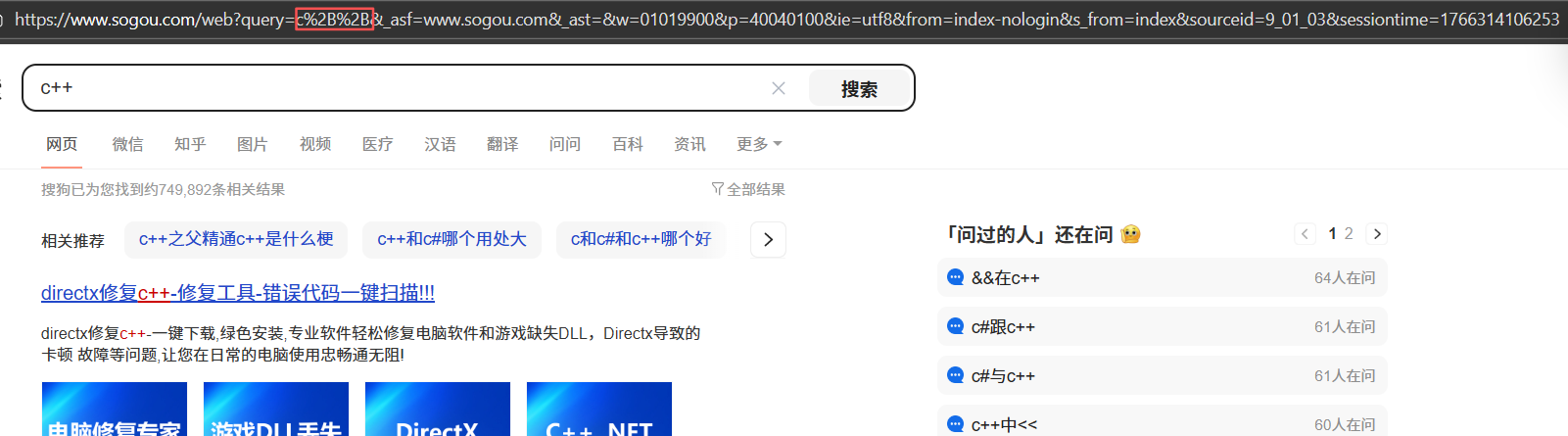Open the 知乎 tab

pos(190,144)
